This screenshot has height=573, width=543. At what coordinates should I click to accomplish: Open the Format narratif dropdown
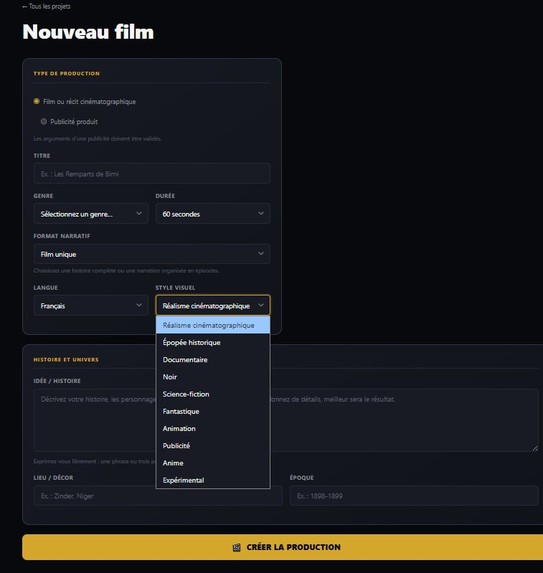coord(152,254)
